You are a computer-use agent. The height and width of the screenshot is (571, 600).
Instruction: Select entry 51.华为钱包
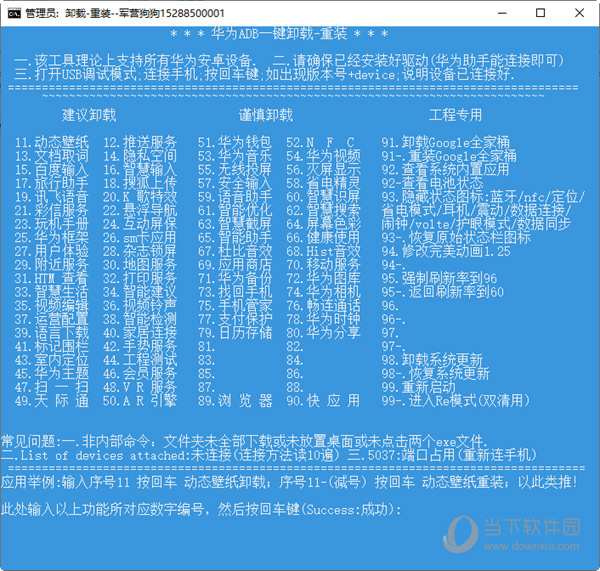235,142
